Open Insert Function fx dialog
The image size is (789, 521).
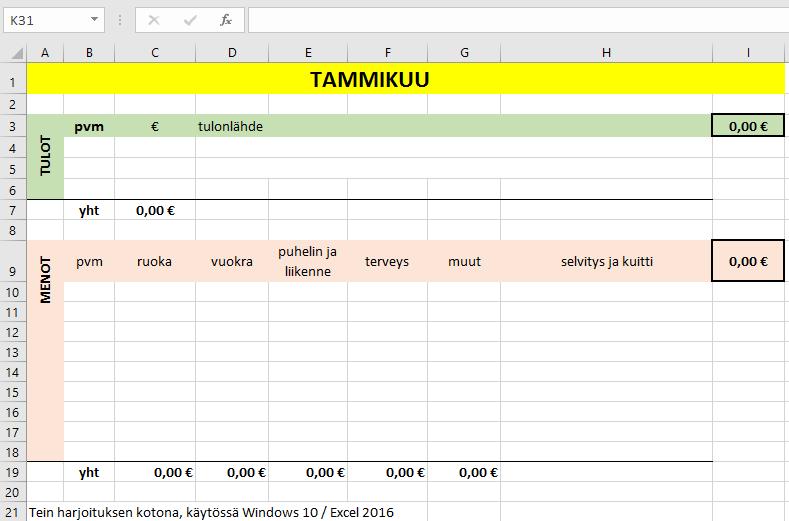(226, 20)
